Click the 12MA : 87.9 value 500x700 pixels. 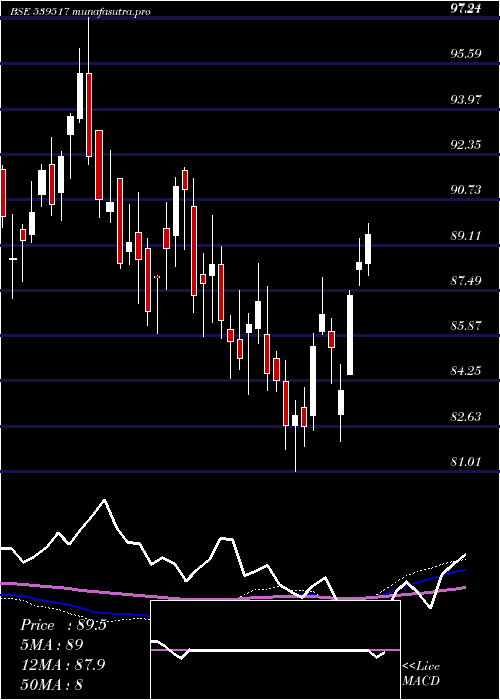tap(63, 665)
